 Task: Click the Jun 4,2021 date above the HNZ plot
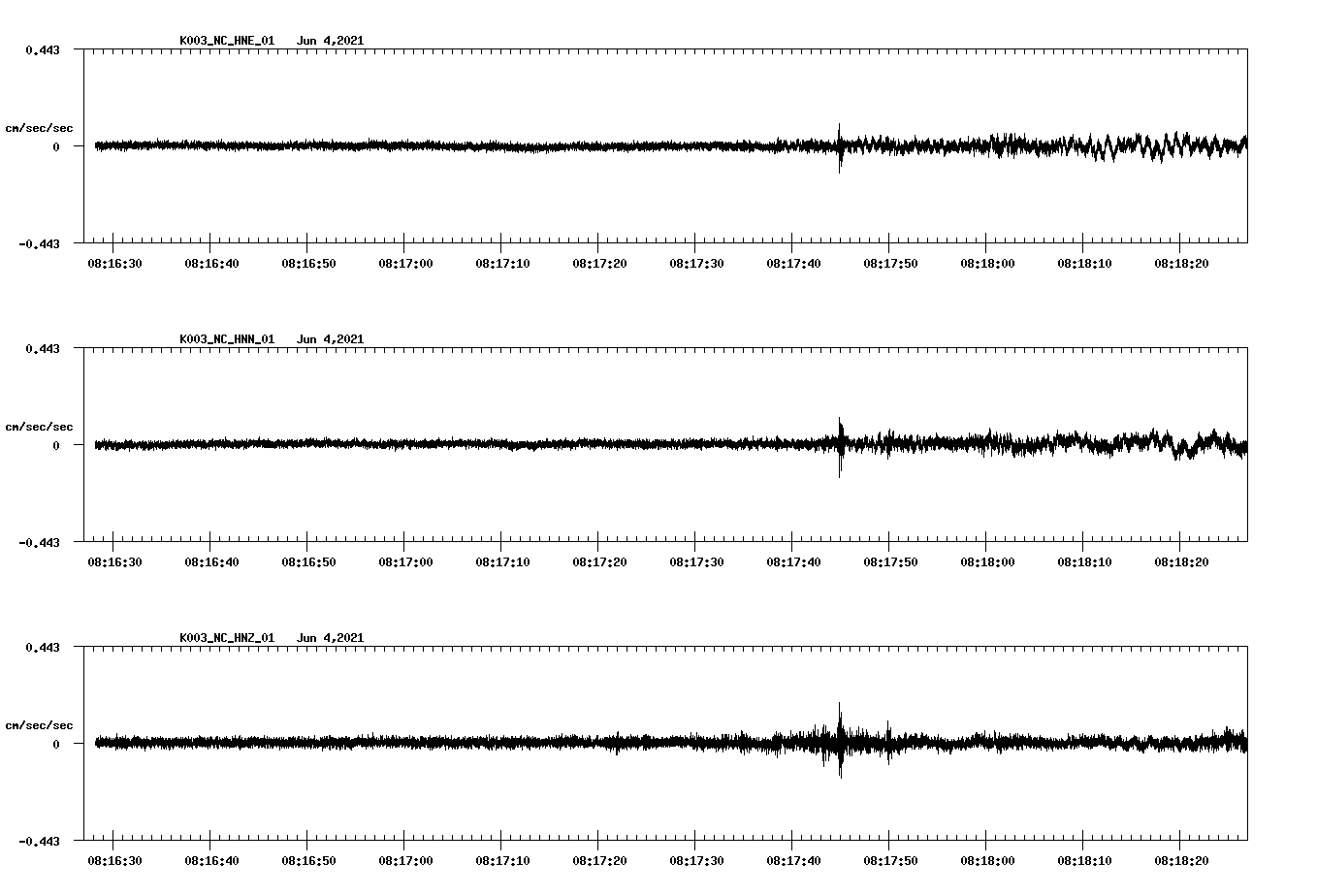pos(330,638)
